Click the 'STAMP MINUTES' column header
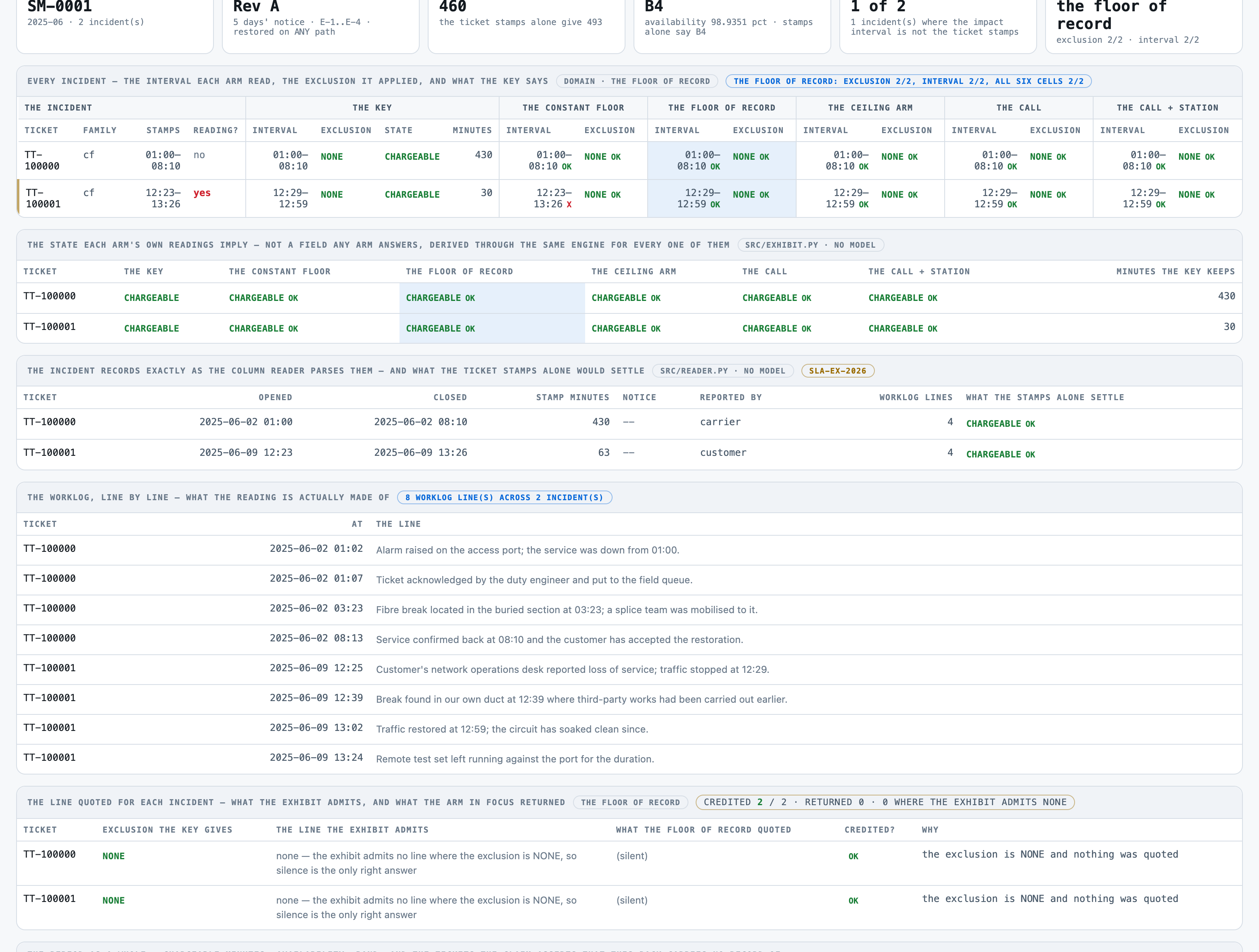Image resolution: width=1259 pixels, height=952 pixels. coord(572,397)
